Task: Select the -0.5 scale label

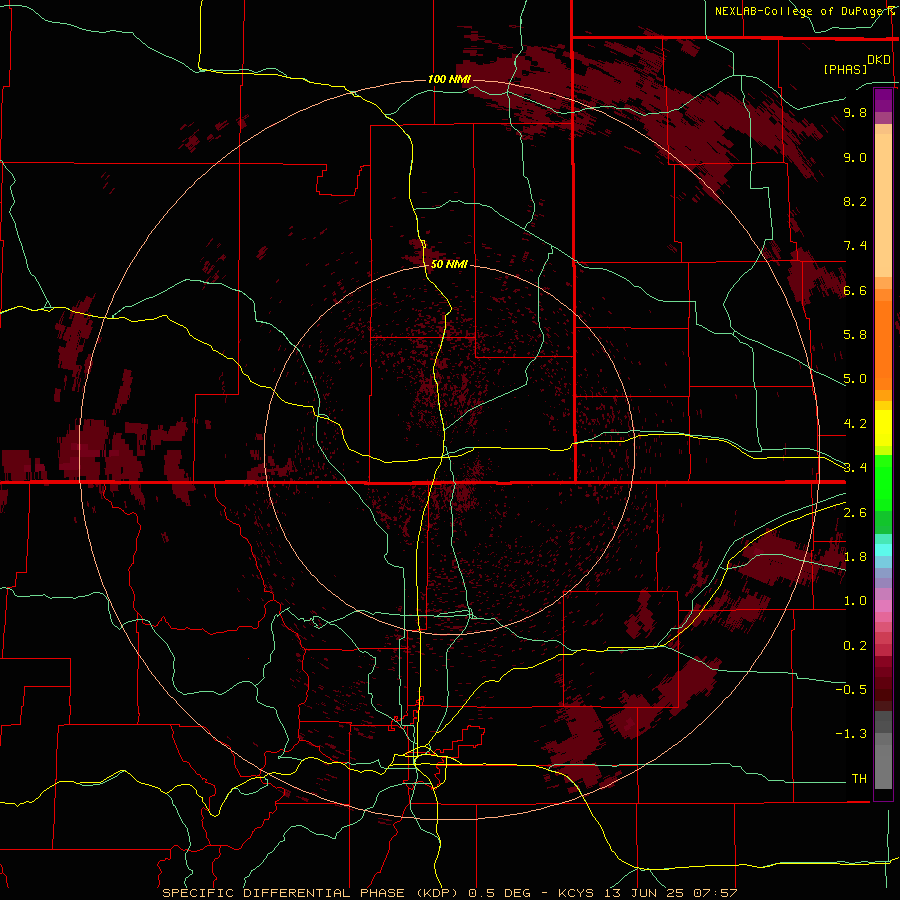Action: coord(851,689)
